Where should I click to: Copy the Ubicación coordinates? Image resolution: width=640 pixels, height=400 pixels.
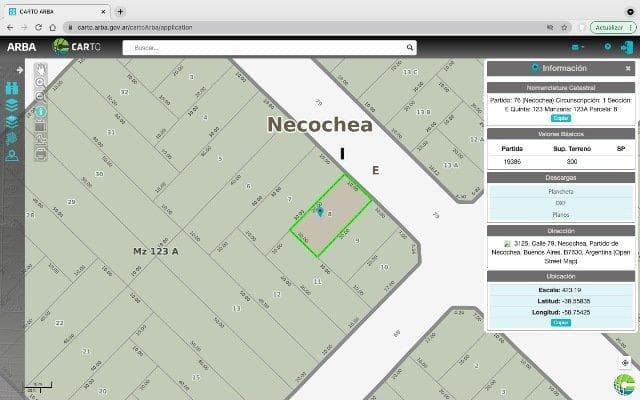pos(559,323)
